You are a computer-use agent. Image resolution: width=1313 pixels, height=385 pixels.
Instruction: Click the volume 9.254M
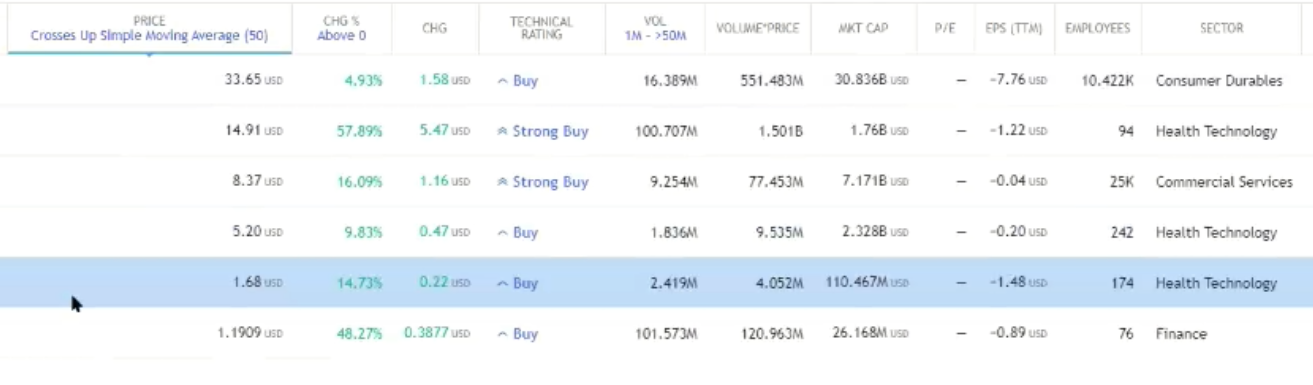[673, 182]
